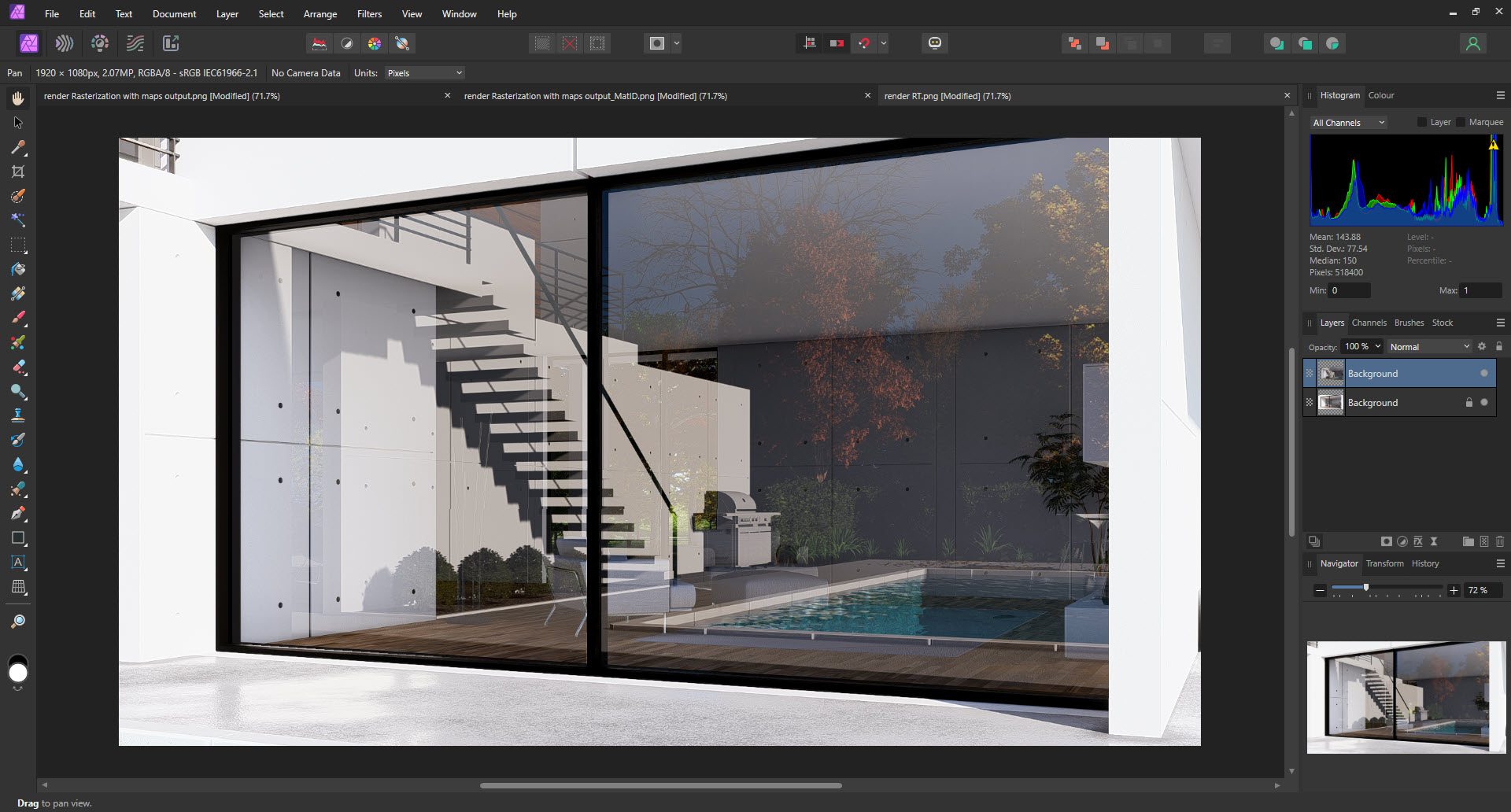
Task: Open the Filters menu
Action: (369, 13)
